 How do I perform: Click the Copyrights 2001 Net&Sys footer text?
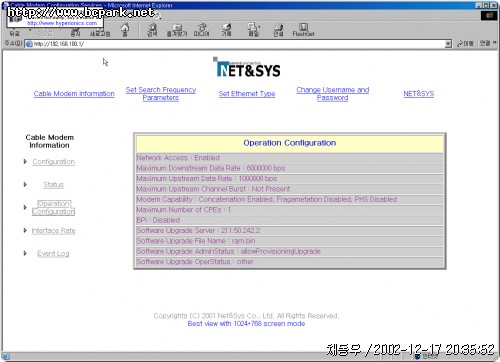[246, 316]
